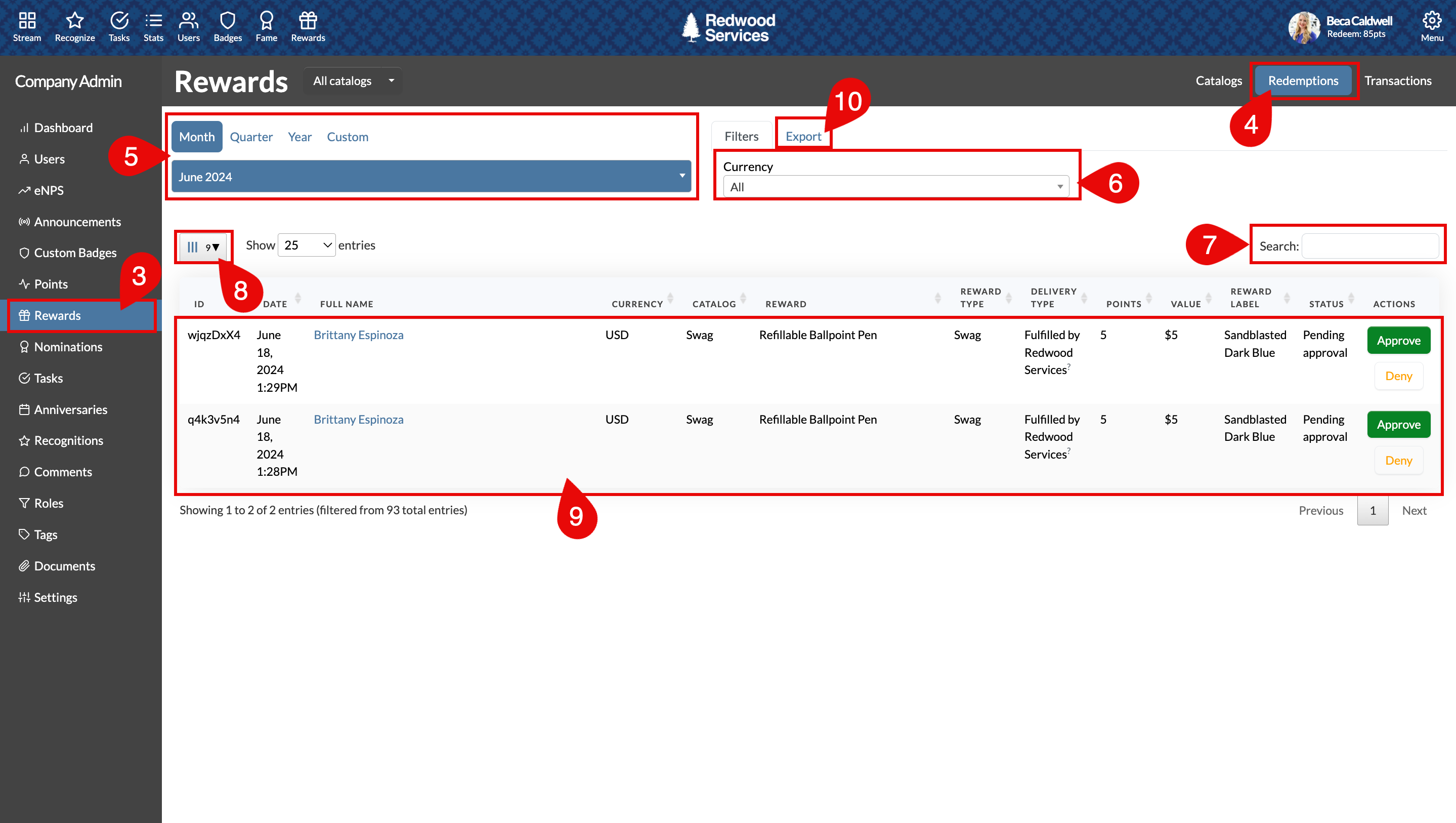This screenshot has height=823, width=1456.
Task: Open the June 2024 period dropdown
Action: pos(431,177)
